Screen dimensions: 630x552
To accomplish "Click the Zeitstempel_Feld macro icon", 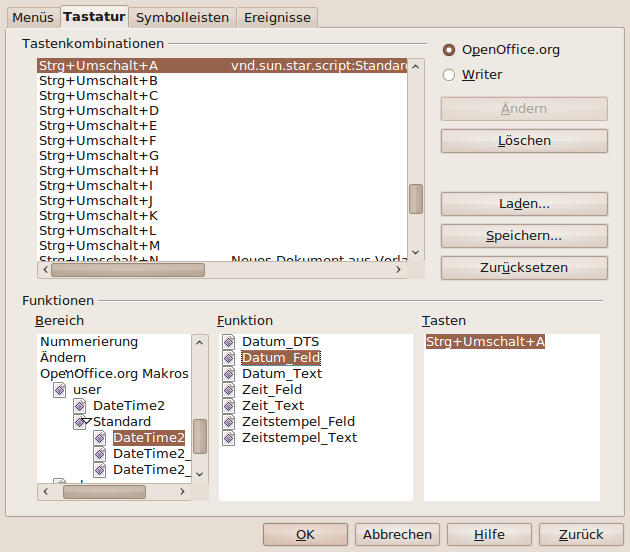I will (x=229, y=422).
